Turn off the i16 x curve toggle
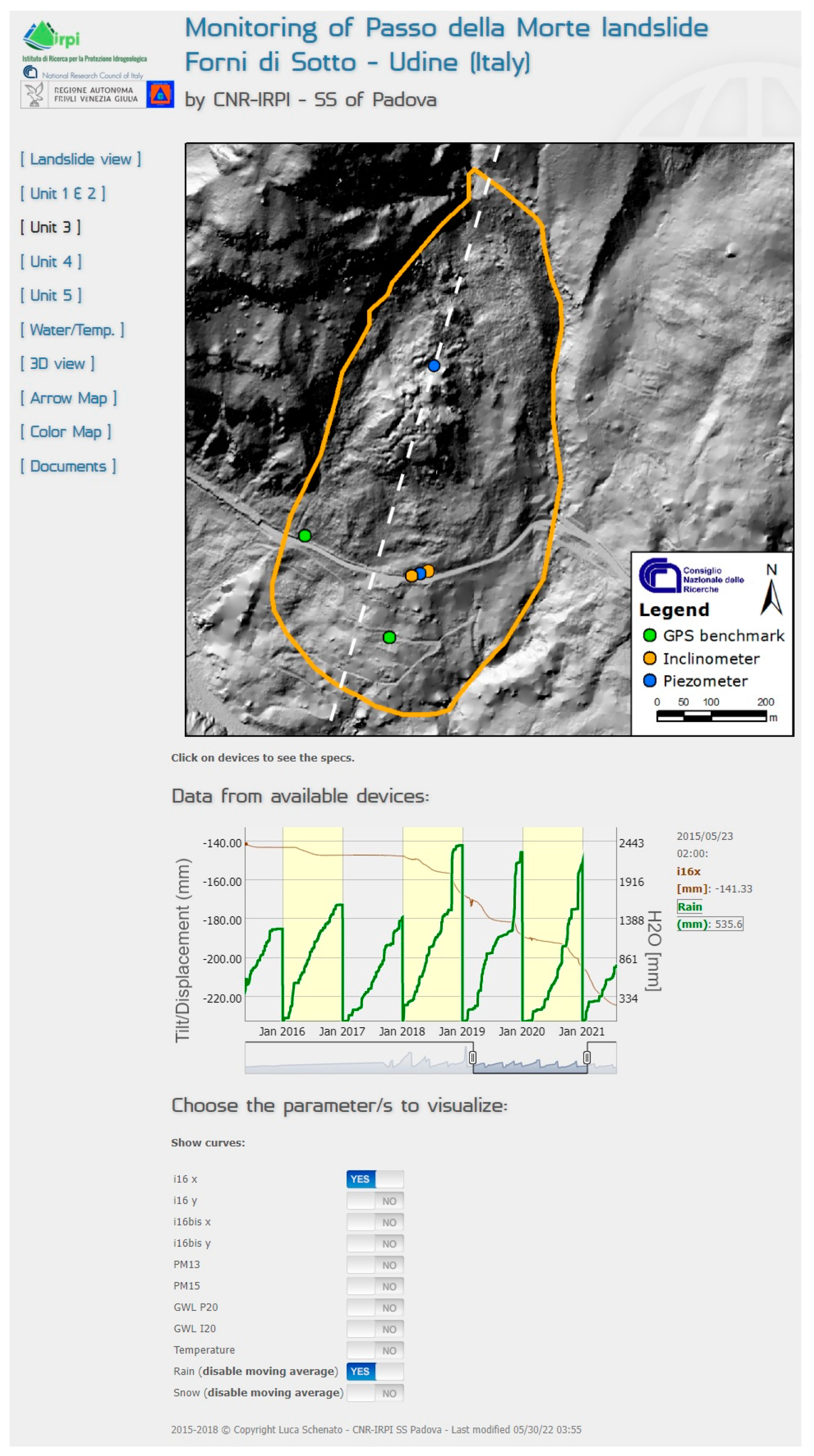The image size is (814, 1456). [x=375, y=1178]
